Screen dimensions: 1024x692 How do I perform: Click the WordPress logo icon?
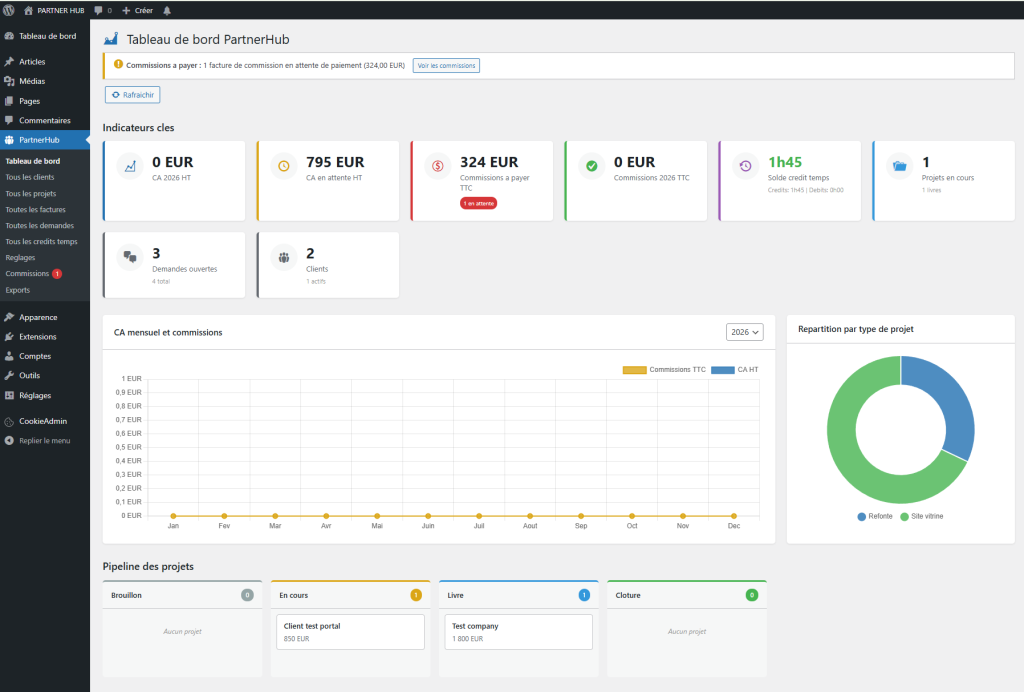9,10
